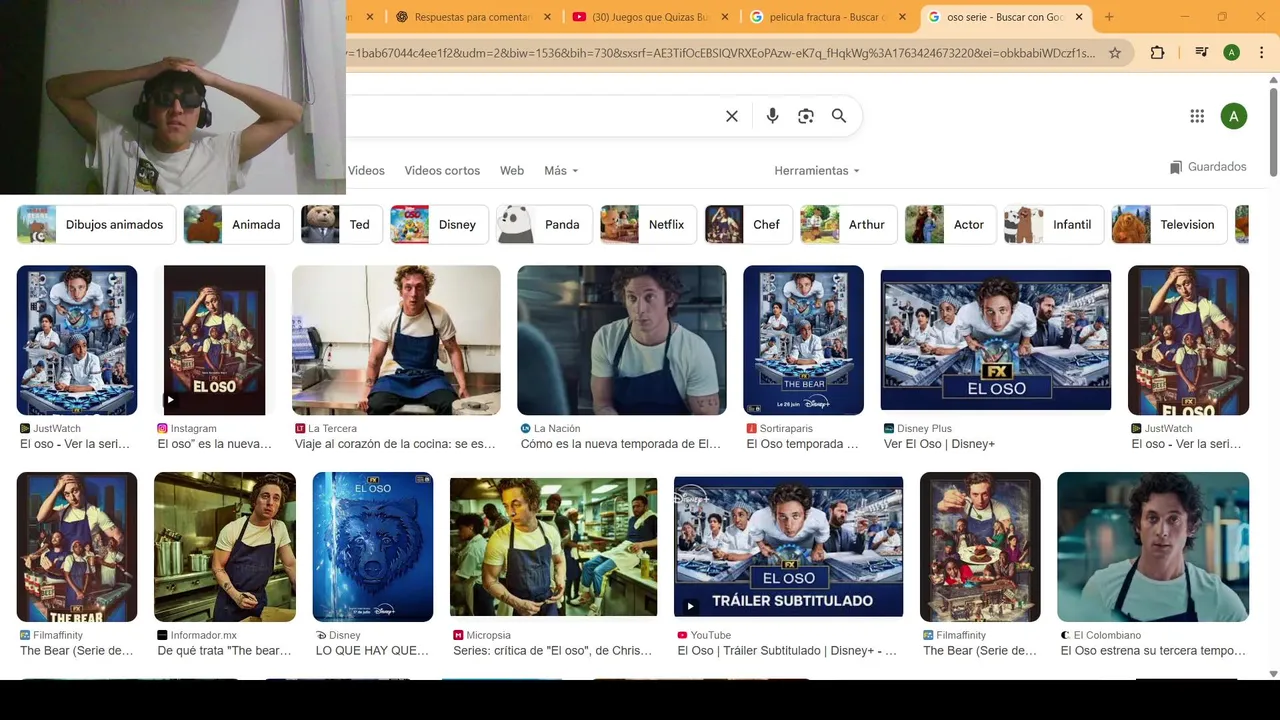Close the 'Respuestas para comentar' tab
The image size is (1280, 720).
(x=547, y=17)
